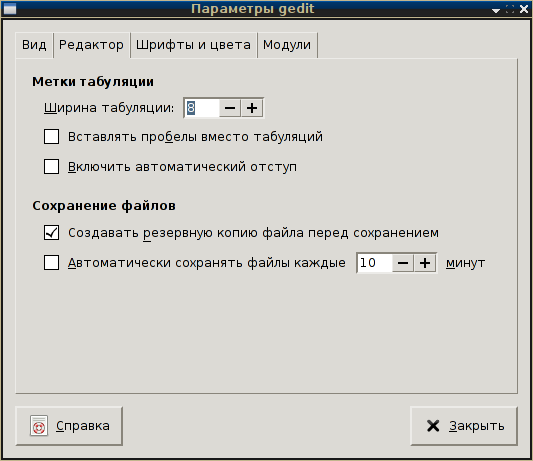Open Справка help button
Viewport: 533px width, 461px height.
click(x=69, y=426)
